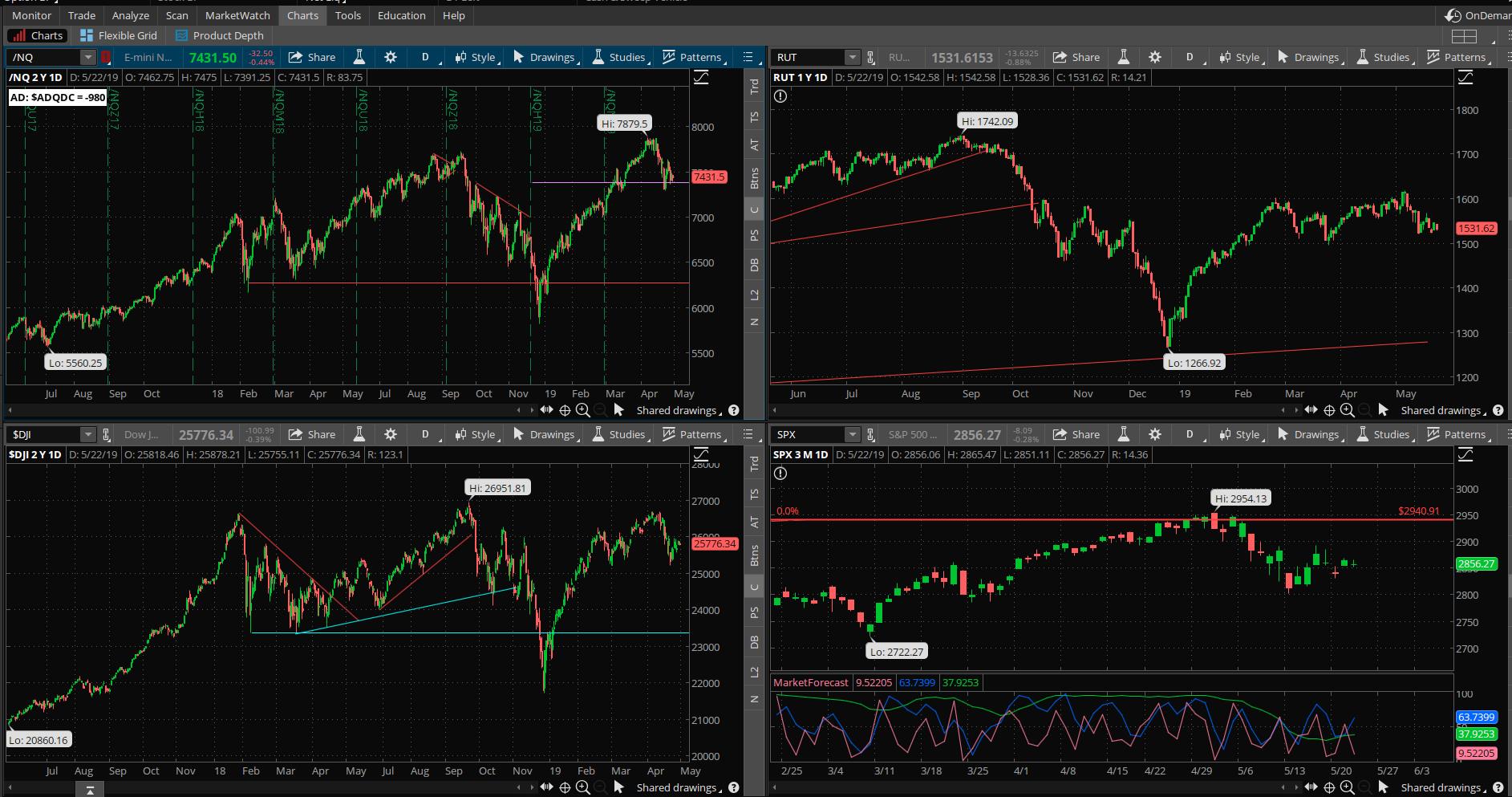Select pointer cursor icon below SPX chart

click(x=1383, y=787)
